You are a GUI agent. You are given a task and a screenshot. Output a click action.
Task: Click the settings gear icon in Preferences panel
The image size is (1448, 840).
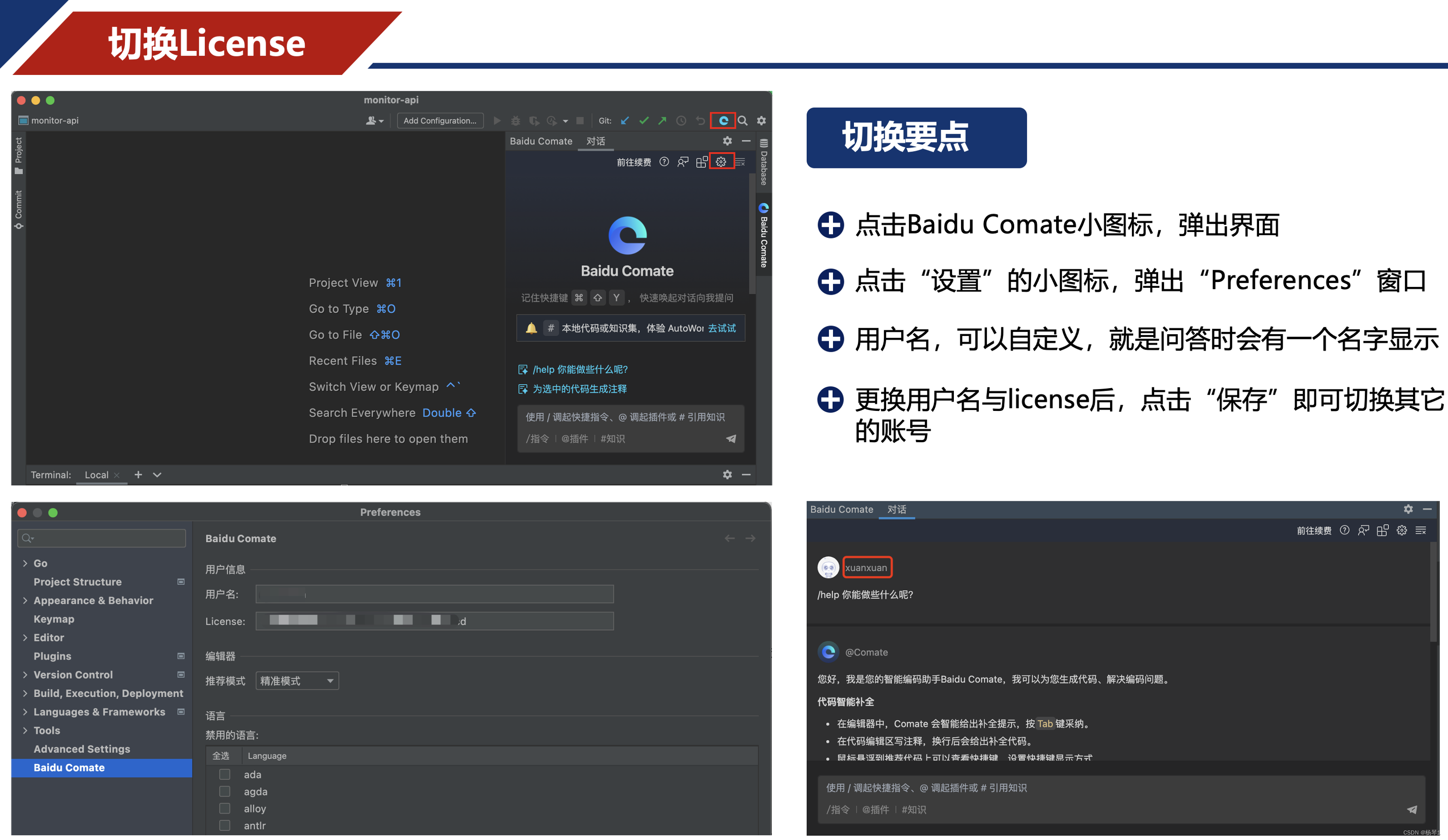pyautogui.click(x=722, y=162)
